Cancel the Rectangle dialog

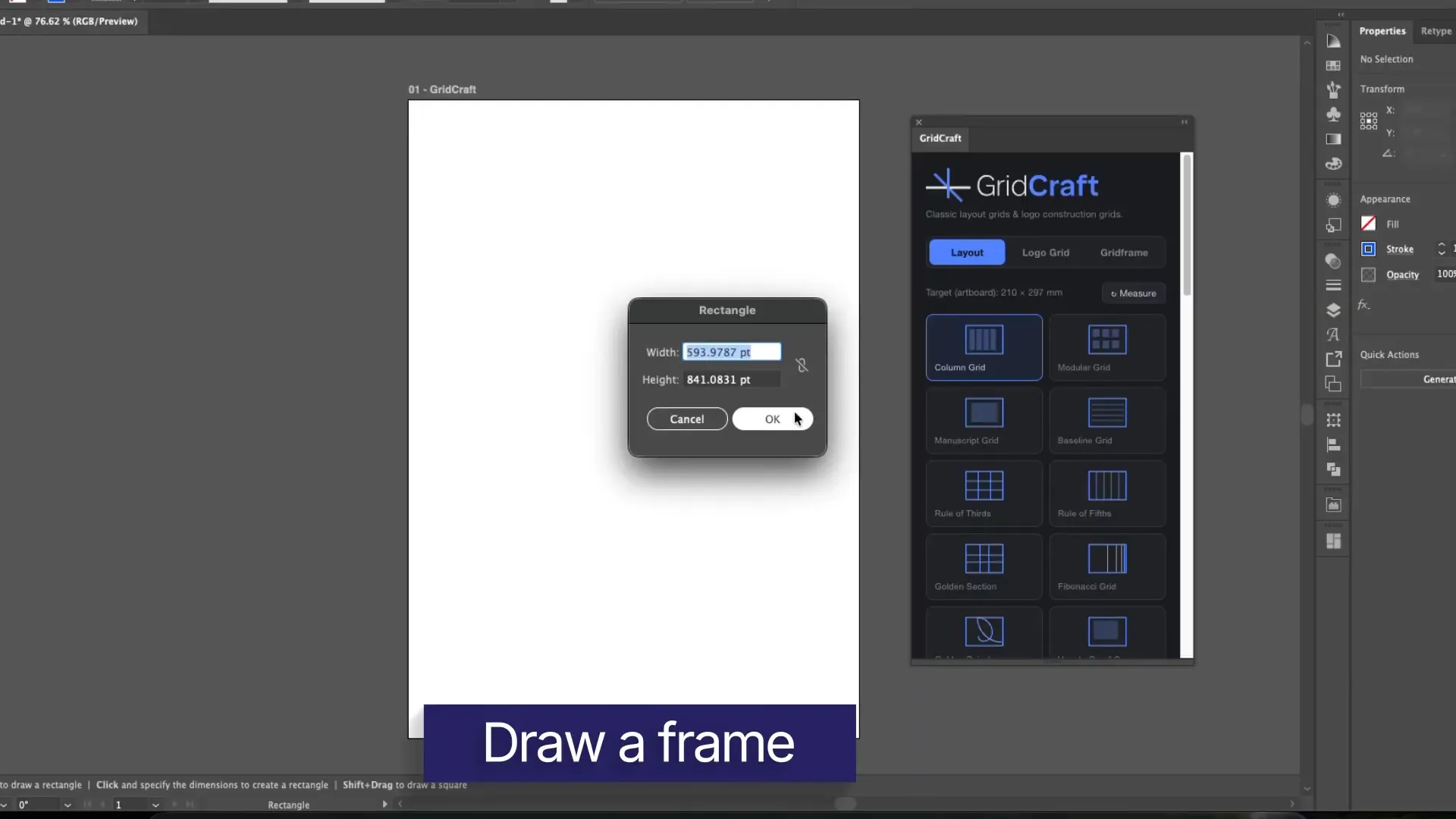(687, 419)
